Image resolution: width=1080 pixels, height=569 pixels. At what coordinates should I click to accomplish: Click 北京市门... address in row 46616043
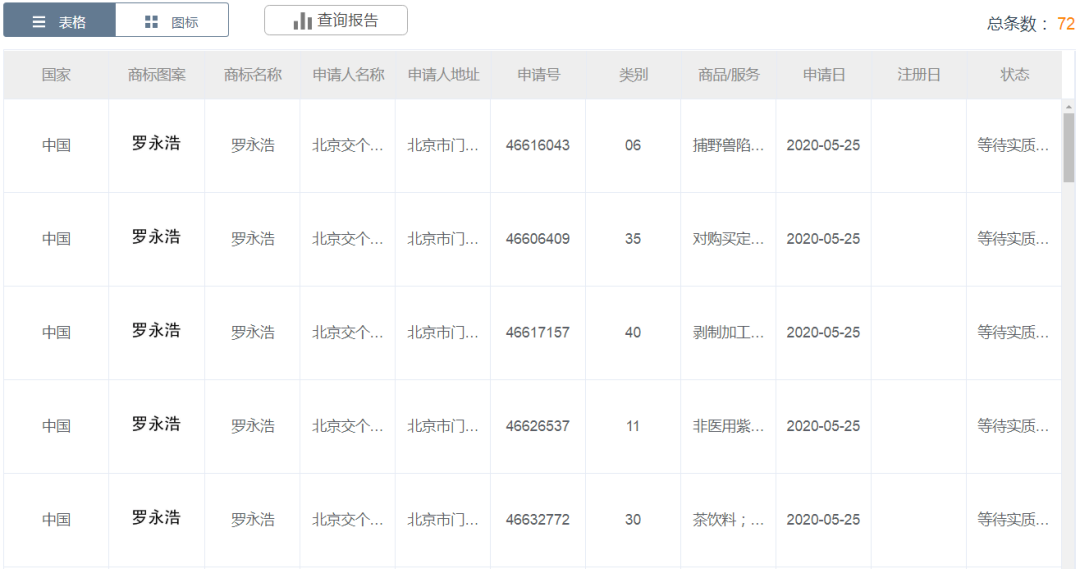443,145
